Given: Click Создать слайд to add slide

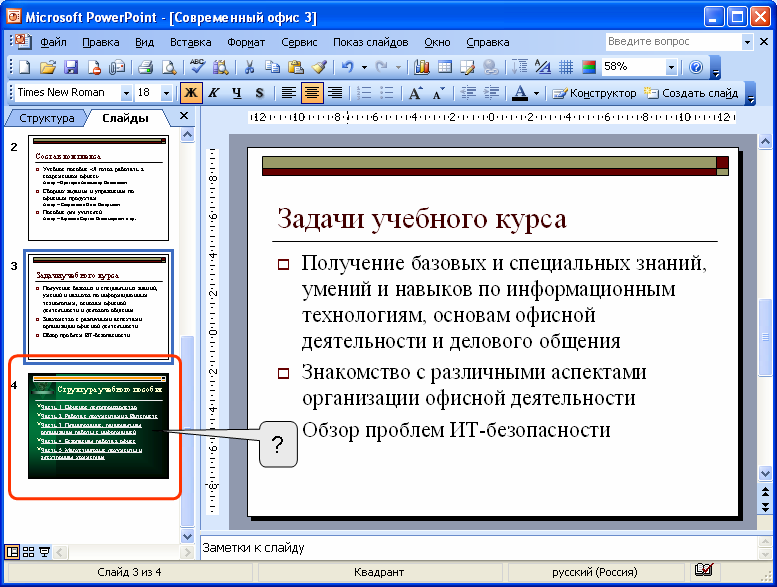Looking at the screenshot, I should pos(691,93).
